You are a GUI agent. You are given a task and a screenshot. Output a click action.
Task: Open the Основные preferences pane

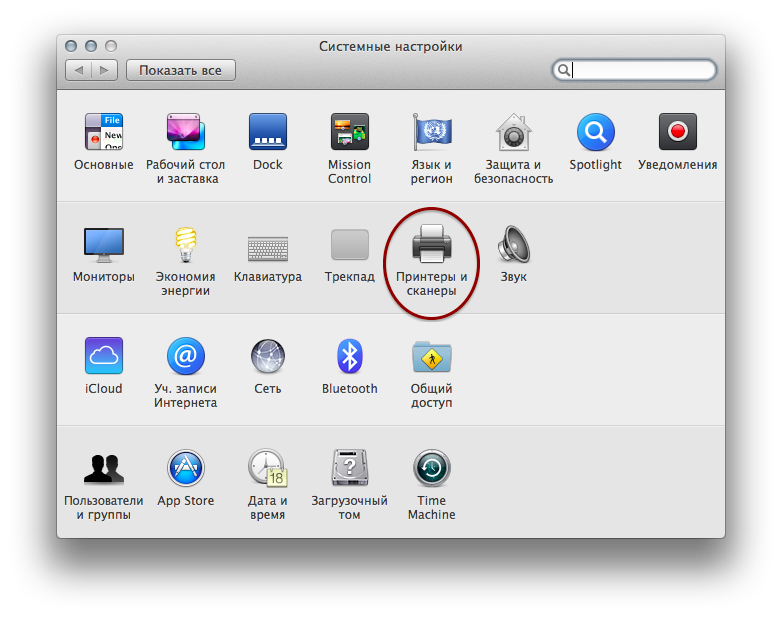coord(104,132)
